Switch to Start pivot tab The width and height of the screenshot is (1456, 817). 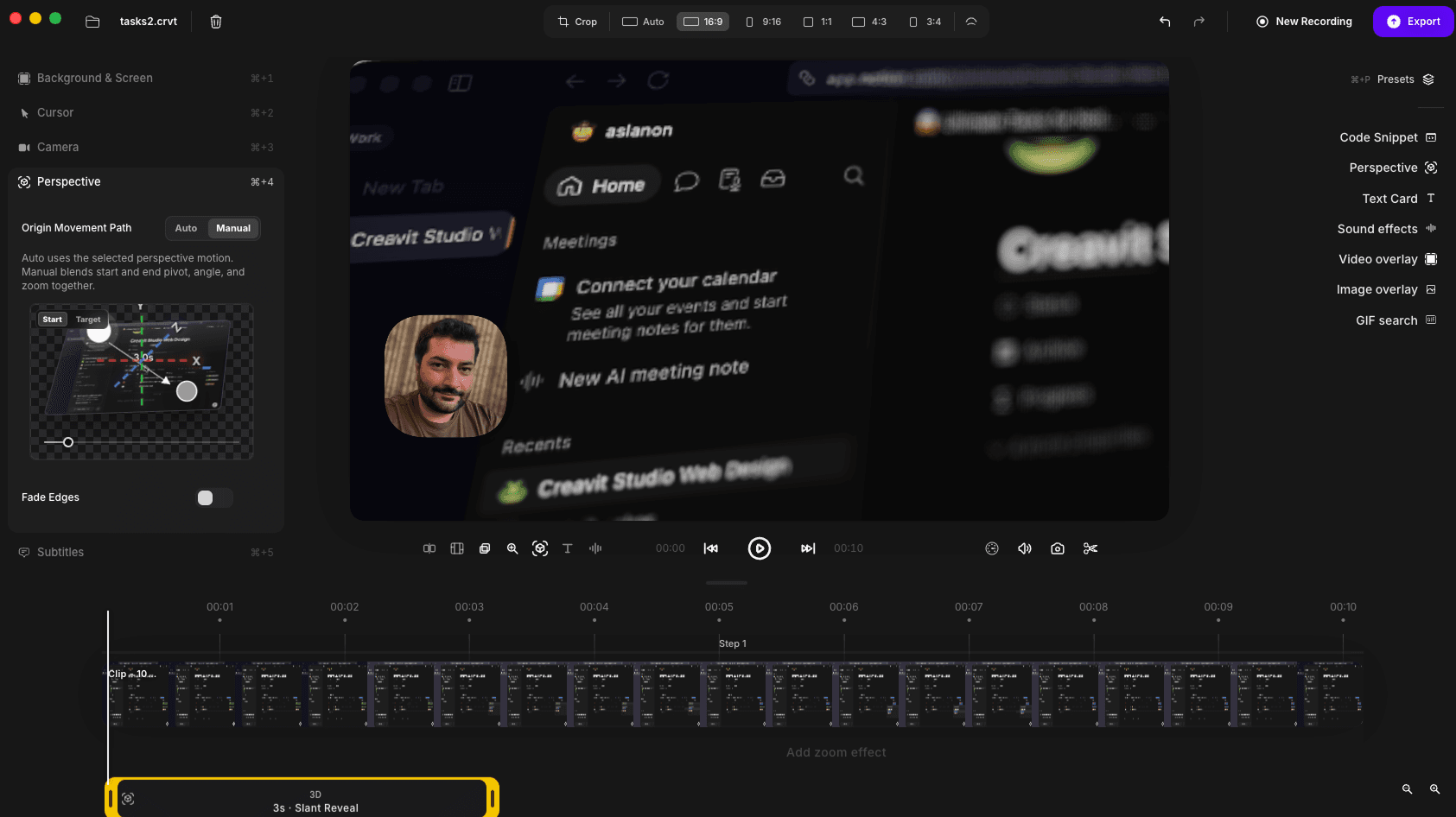coord(53,320)
